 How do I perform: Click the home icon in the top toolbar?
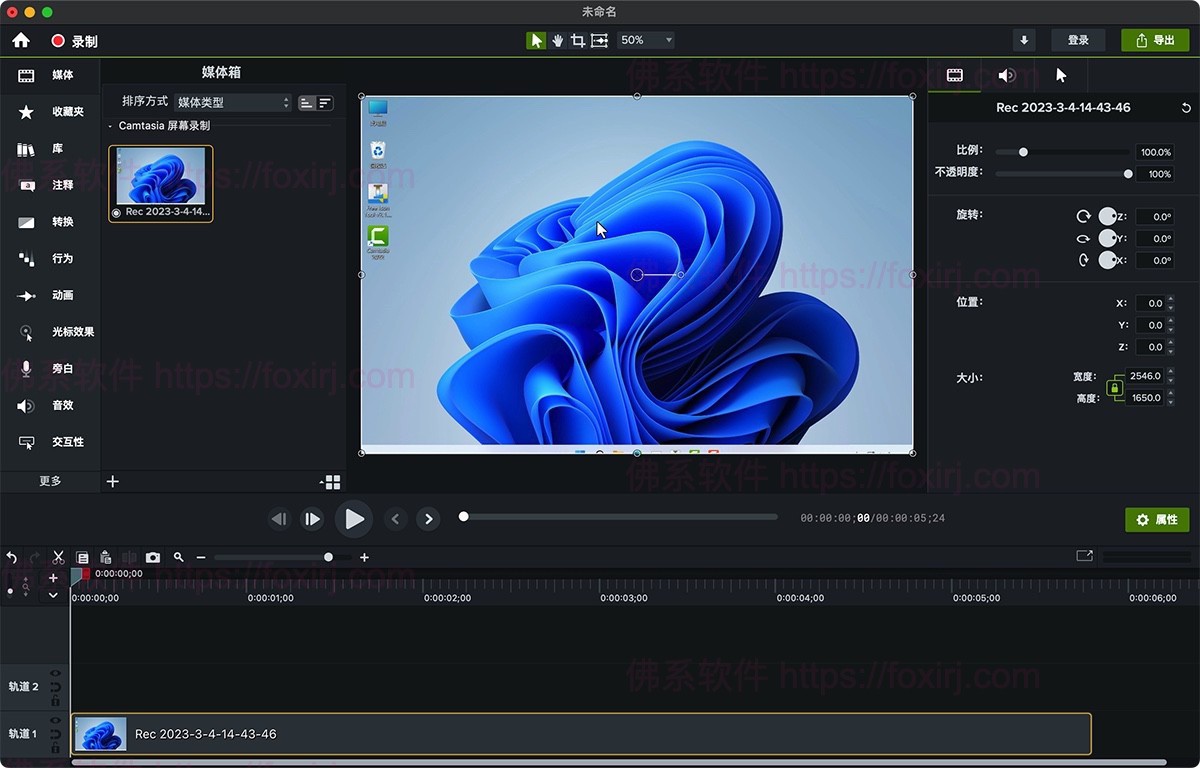[x=20, y=41]
